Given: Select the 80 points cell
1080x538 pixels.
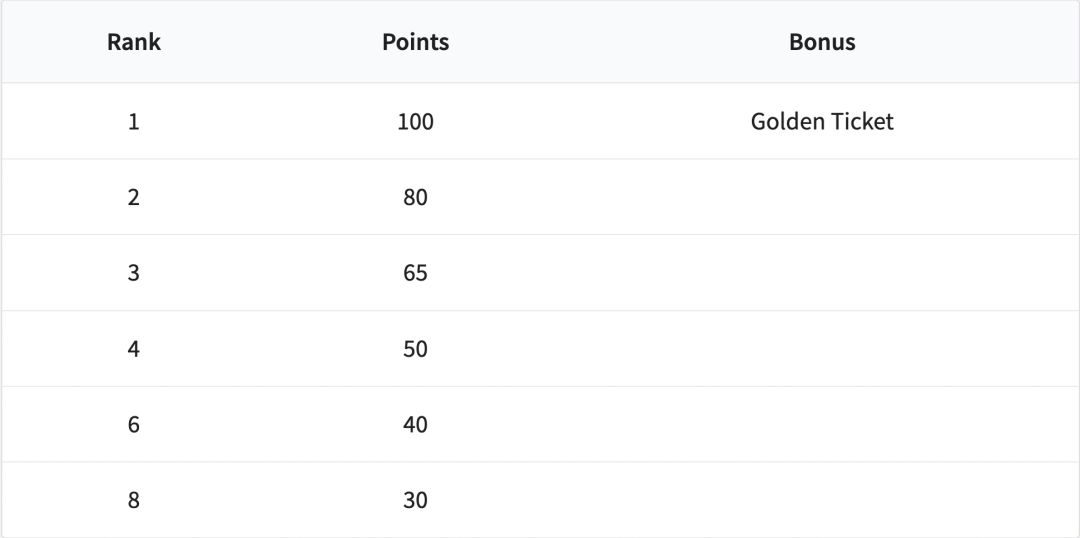Looking at the screenshot, I should tap(415, 197).
